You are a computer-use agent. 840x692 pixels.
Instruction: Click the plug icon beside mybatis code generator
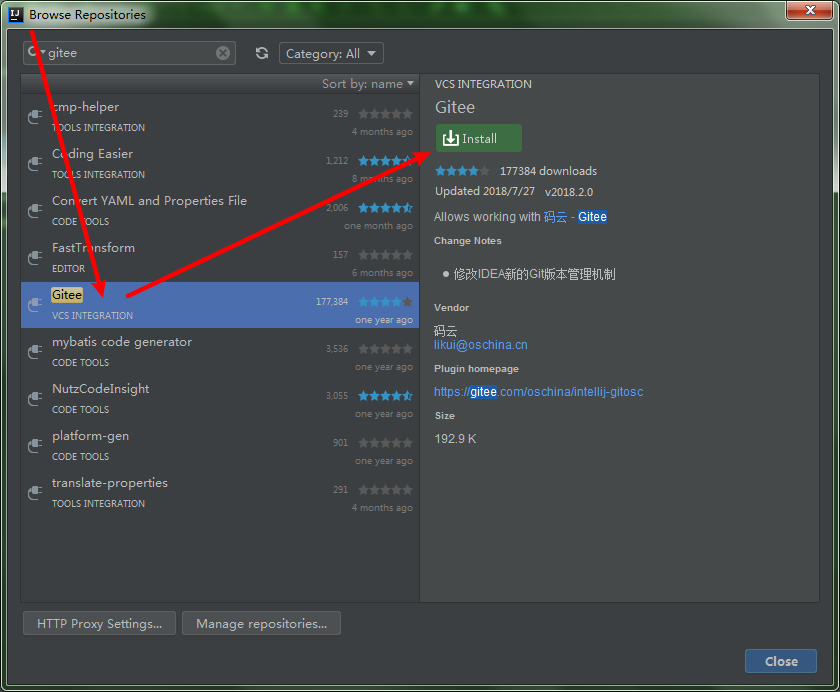[35, 352]
